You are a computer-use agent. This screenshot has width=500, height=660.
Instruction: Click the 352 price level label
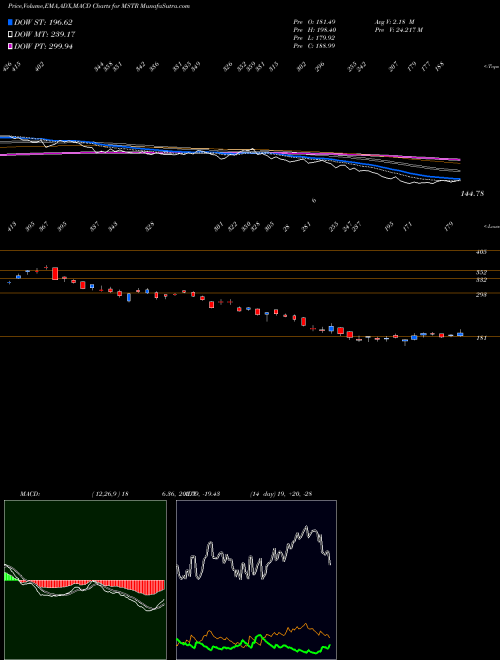pos(481,273)
